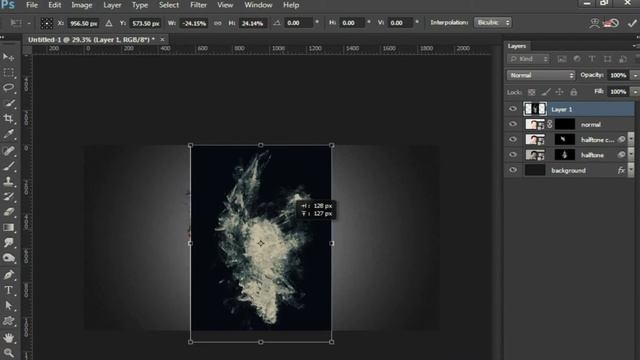Viewport: 640px width, 360px height.
Task: Select the History Brush tool
Action: (8, 196)
